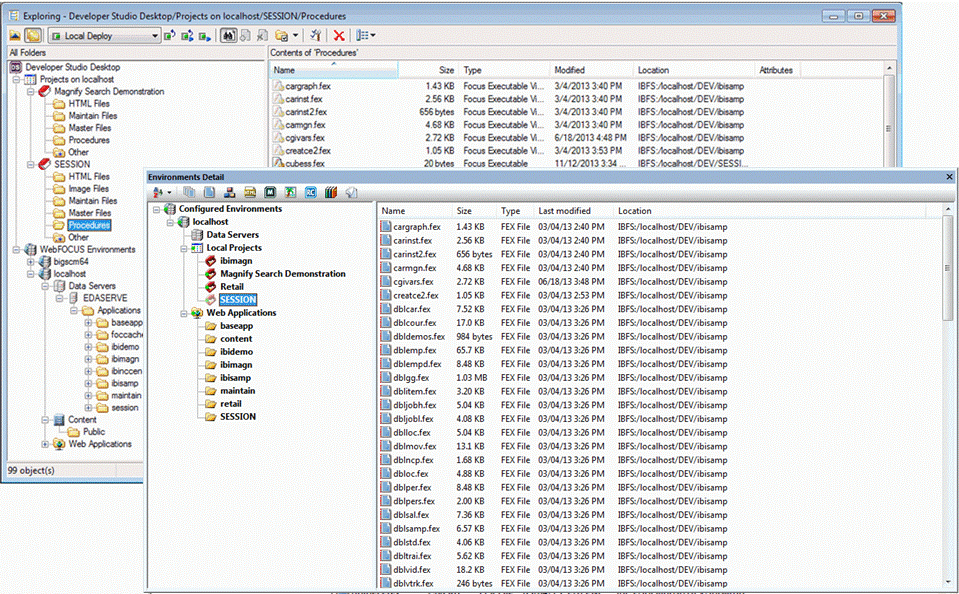Image resolution: width=959 pixels, height=594 pixels.
Task: Sort Explorer file list by Name column
Action: pyautogui.click(x=334, y=70)
